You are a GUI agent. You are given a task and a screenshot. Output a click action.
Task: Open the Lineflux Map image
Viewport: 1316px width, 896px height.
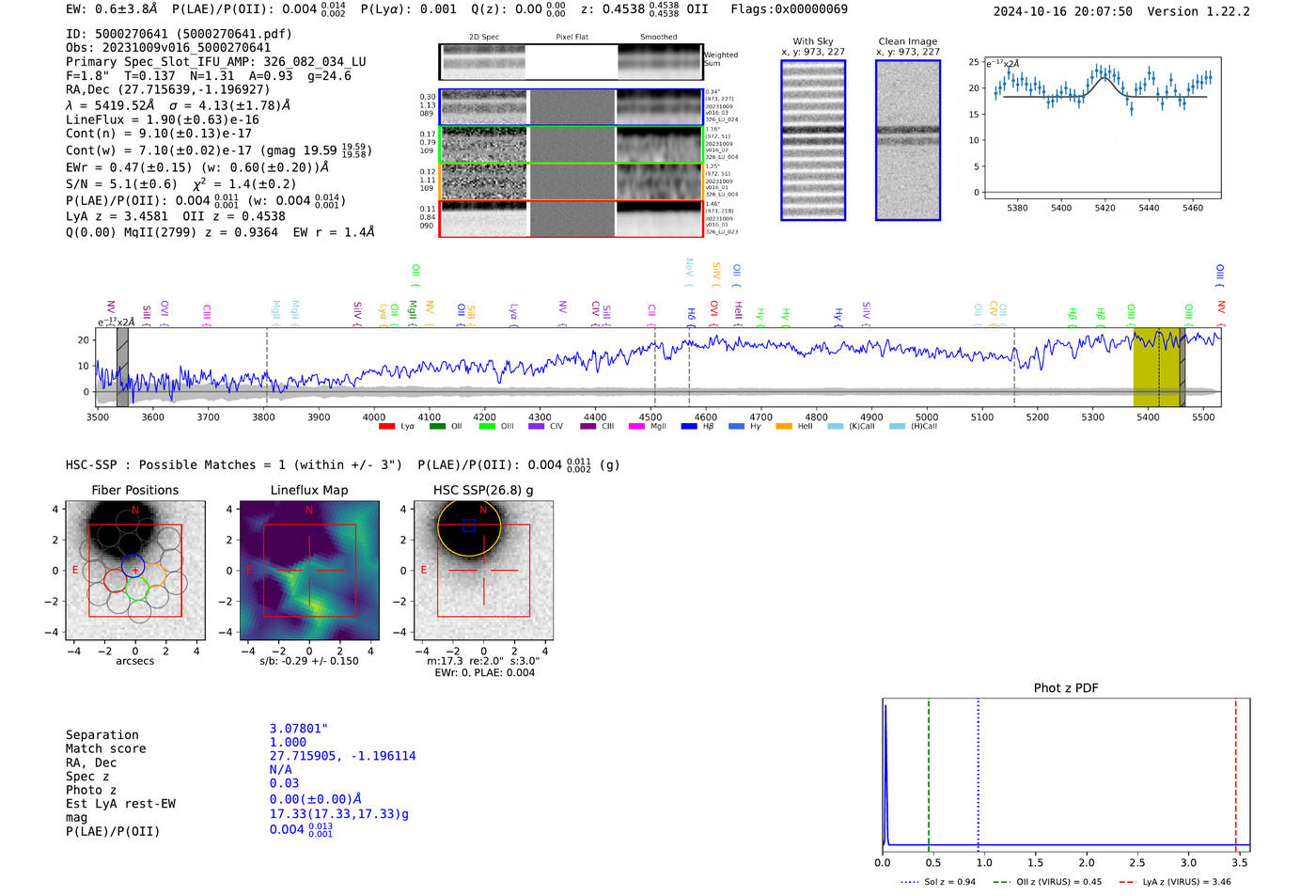[309, 571]
